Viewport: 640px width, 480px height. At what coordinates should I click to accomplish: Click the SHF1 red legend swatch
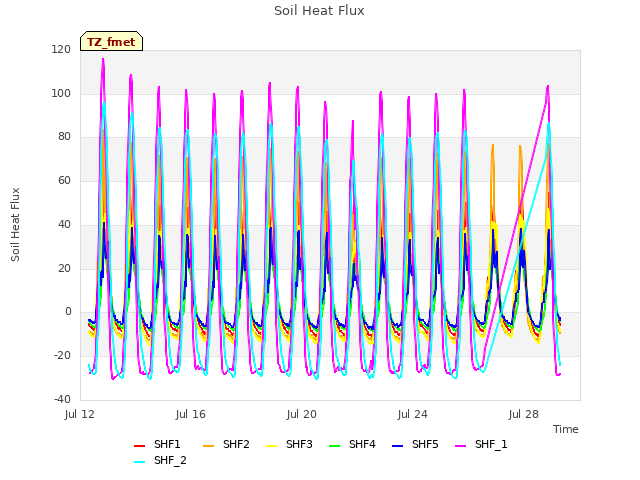140,446
